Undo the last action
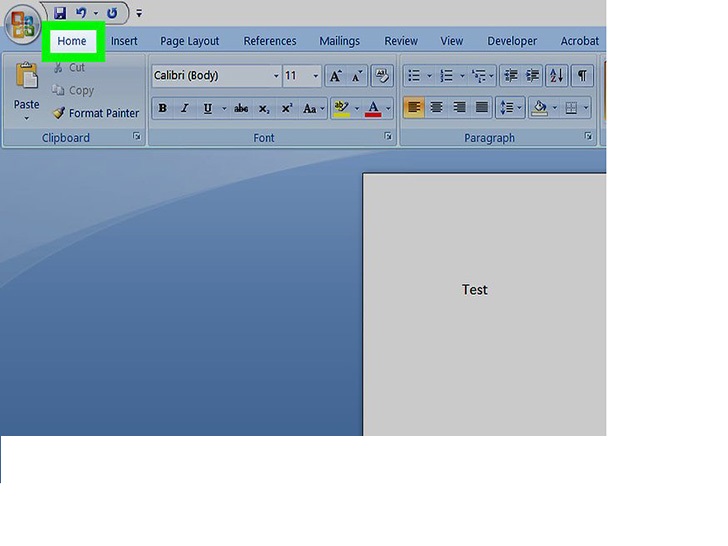The image size is (728, 546). [x=81, y=13]
